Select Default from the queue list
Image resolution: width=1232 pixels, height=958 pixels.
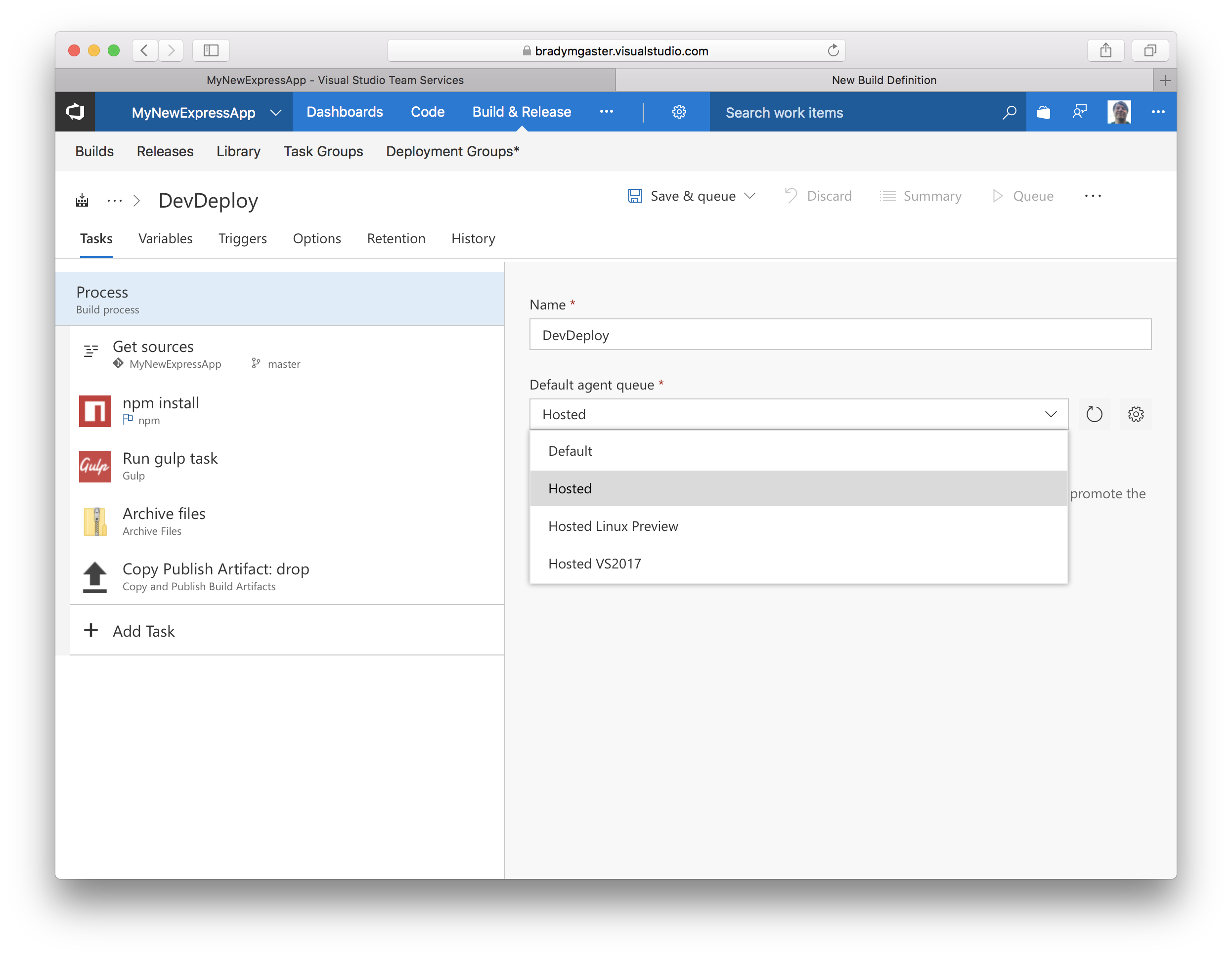point(798,451)
